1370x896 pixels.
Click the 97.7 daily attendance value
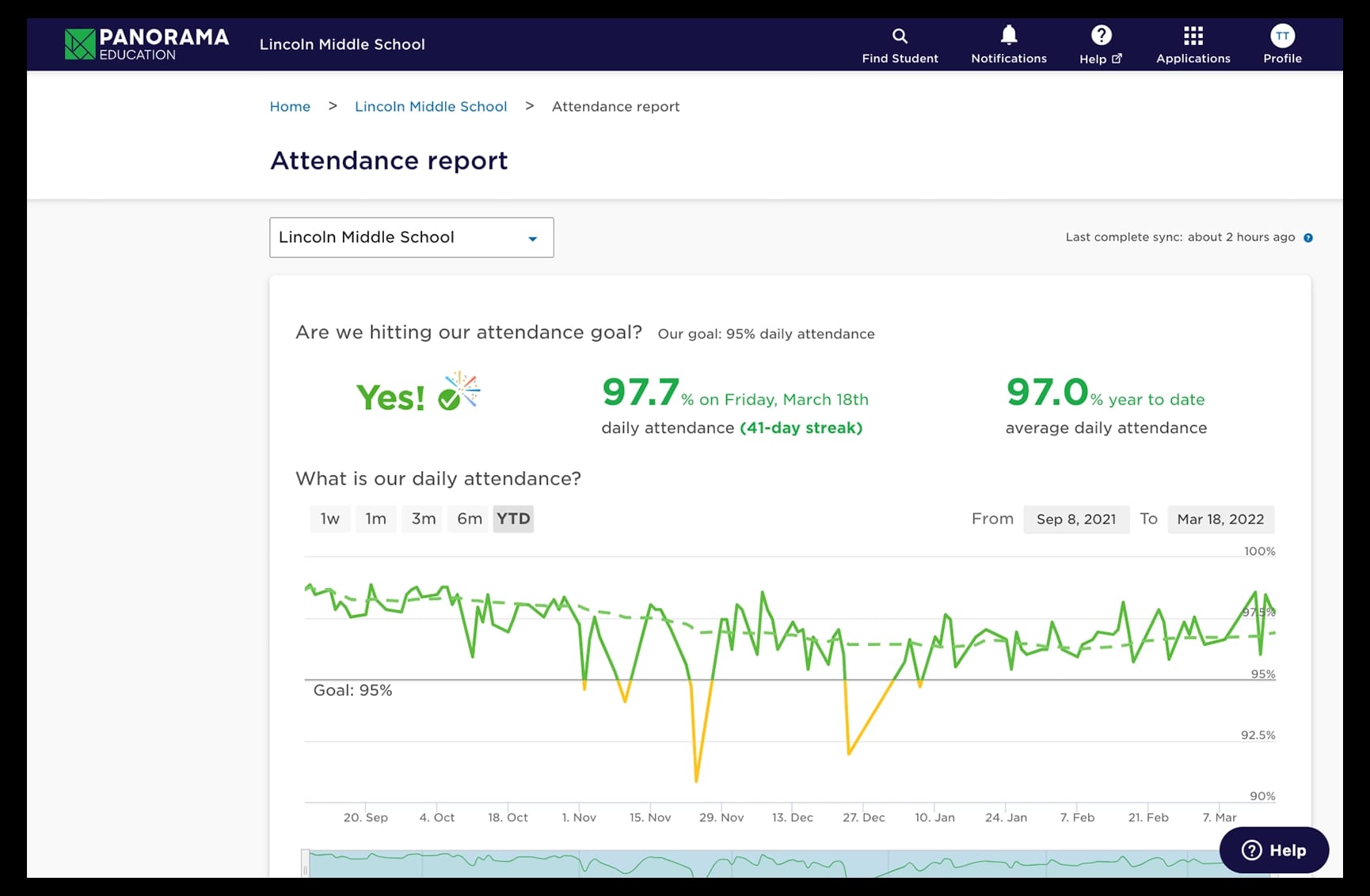[641, 392]
